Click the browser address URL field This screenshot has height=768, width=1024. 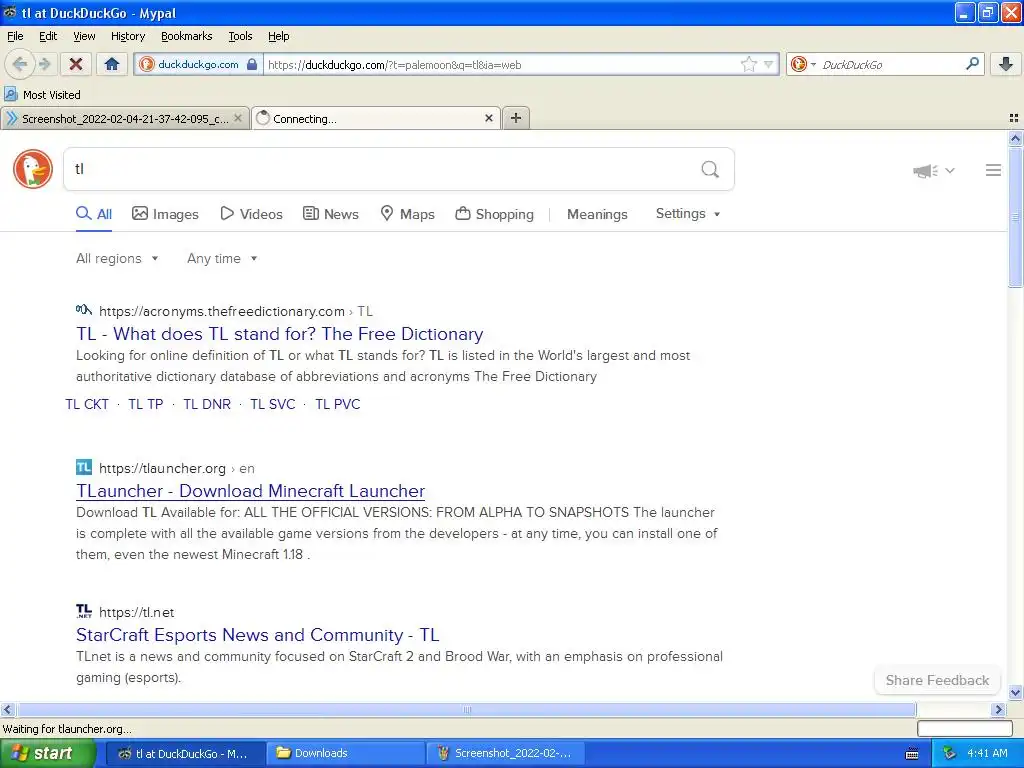tap(502, 64)
